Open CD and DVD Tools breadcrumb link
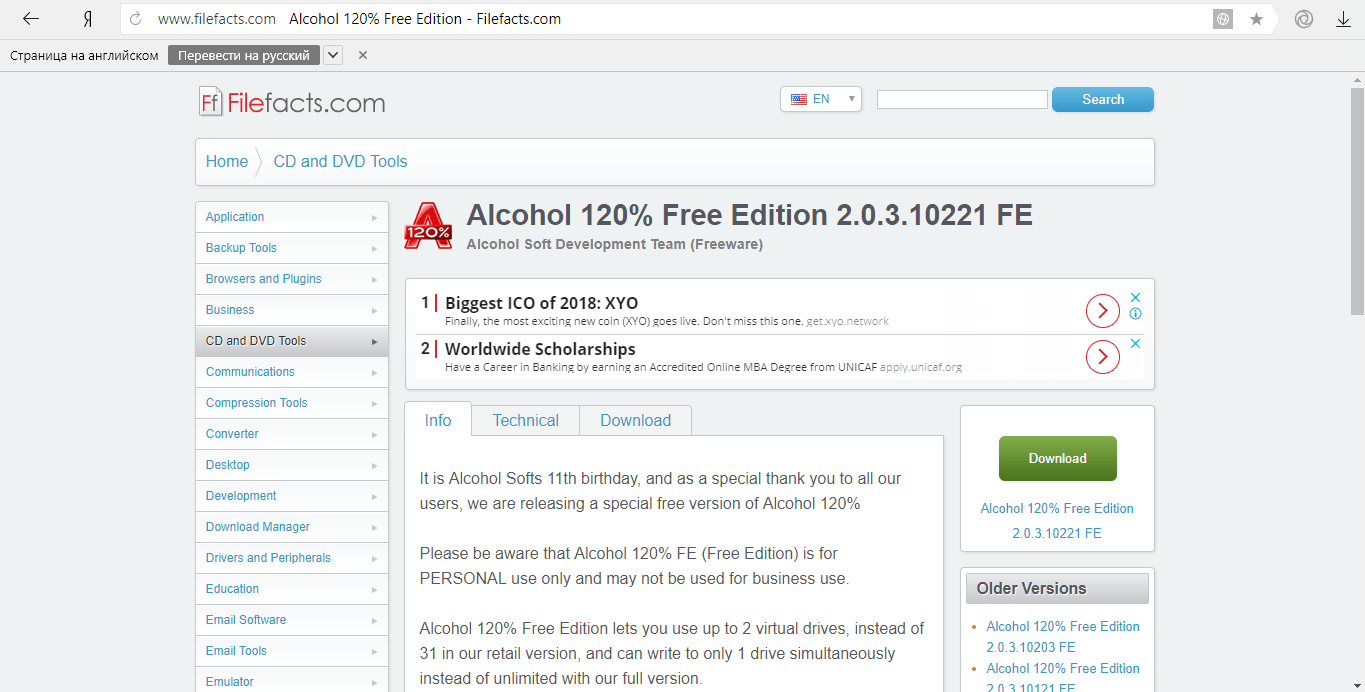 [341, 161]
